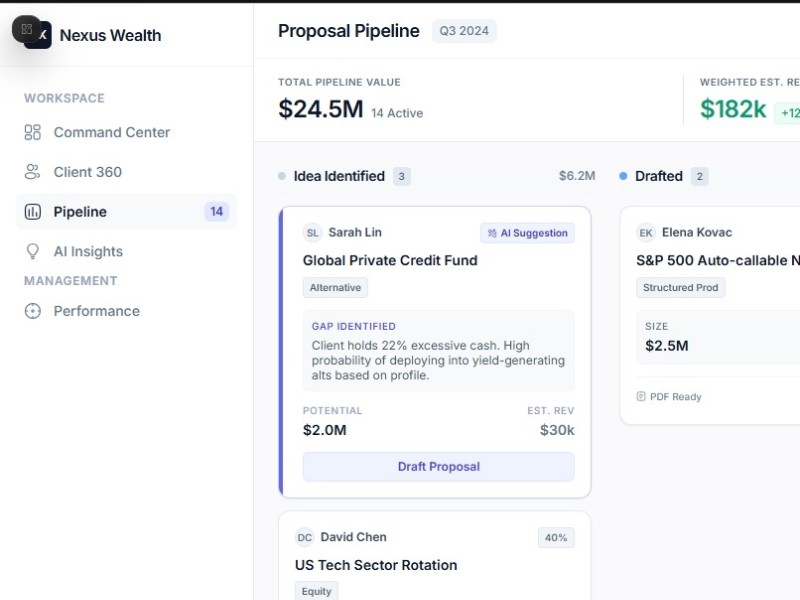Click the Command Center grid icon
This screenshot has height=600, width=800.
[x=33, y=132]
